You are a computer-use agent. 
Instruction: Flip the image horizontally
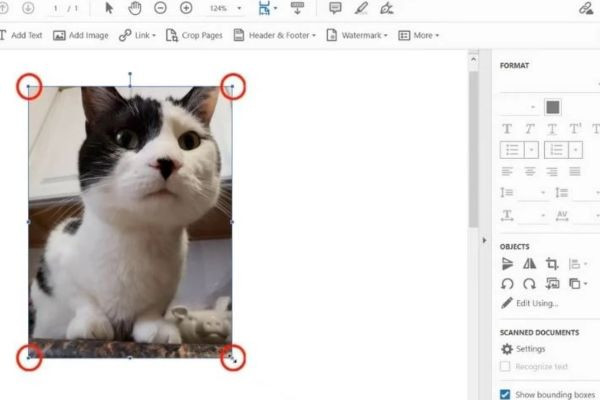pos(530,264)
